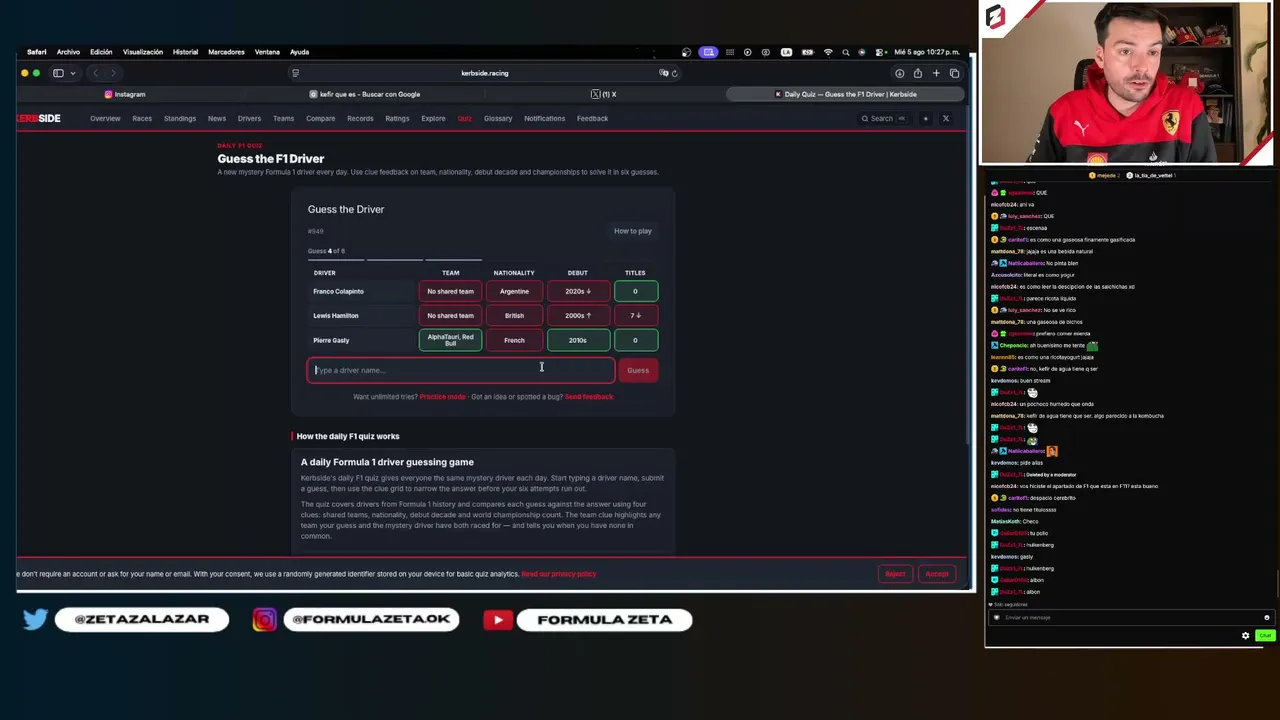This screenshot has width=1280, height=720.
Task: Click the battery status icon
Action: coord(807,52)
